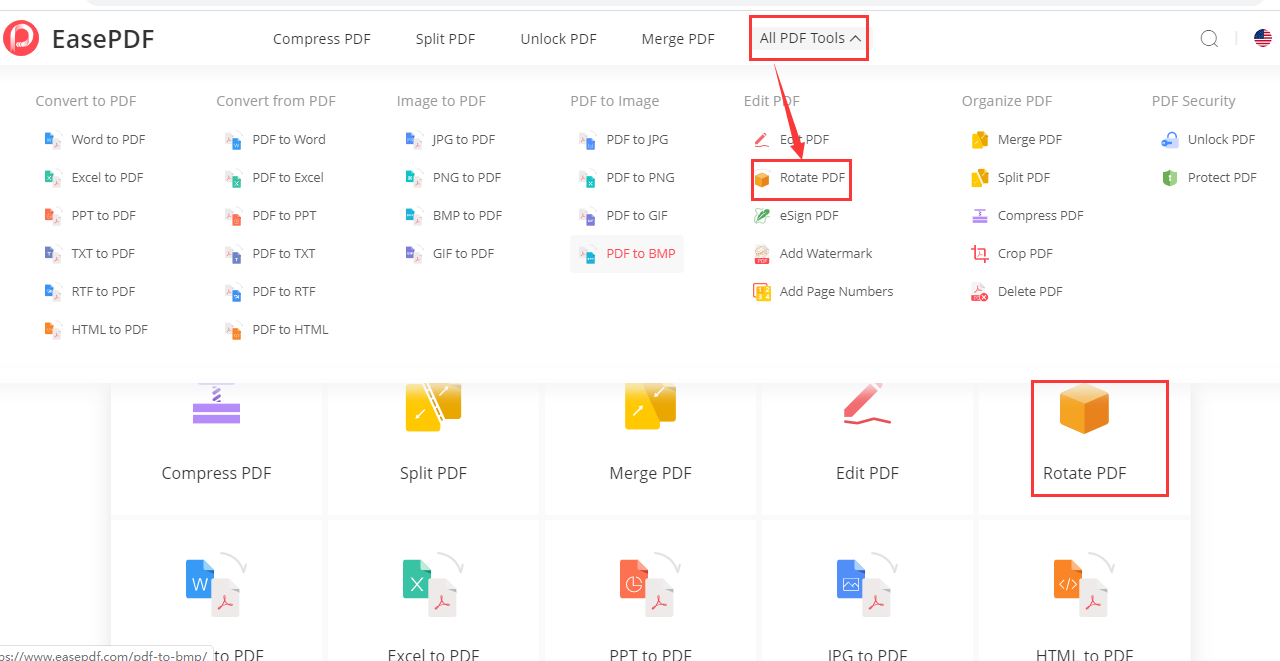Collapse the All PDF Tools dropdown
Viewport: 1280px width, 661px height.
(809, 38)
